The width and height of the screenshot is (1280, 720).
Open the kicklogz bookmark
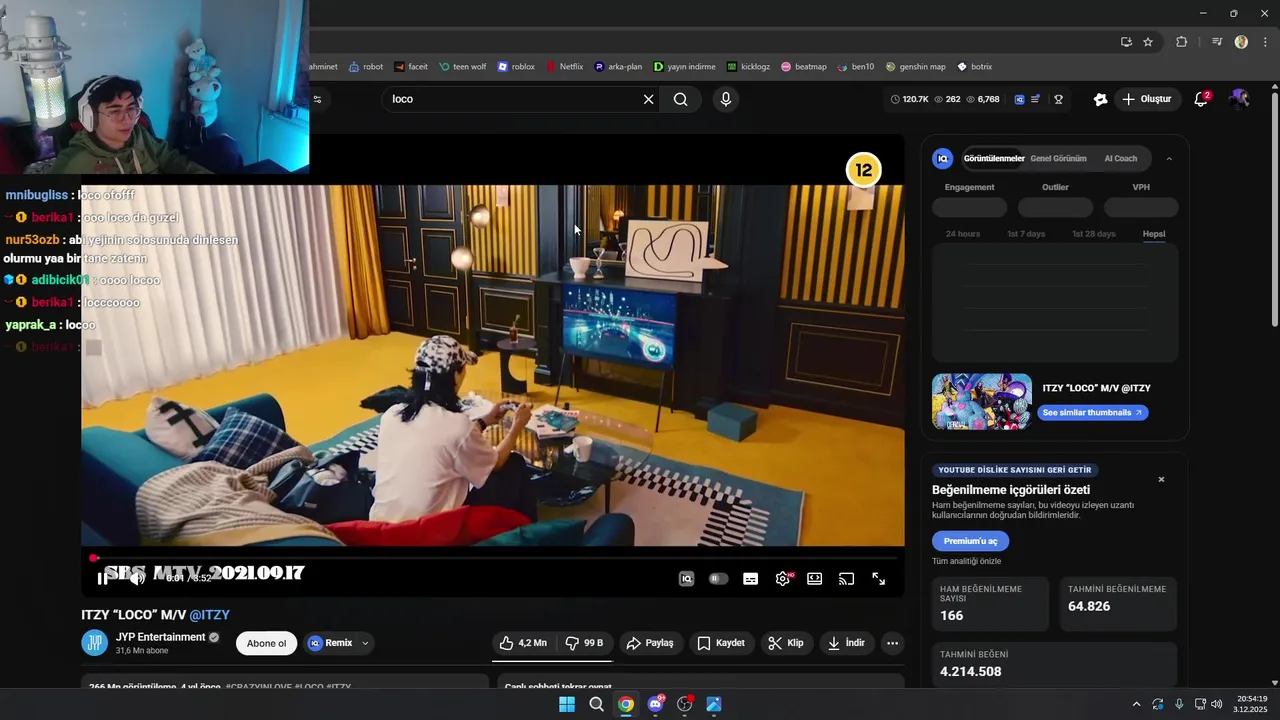click(748, 67)
